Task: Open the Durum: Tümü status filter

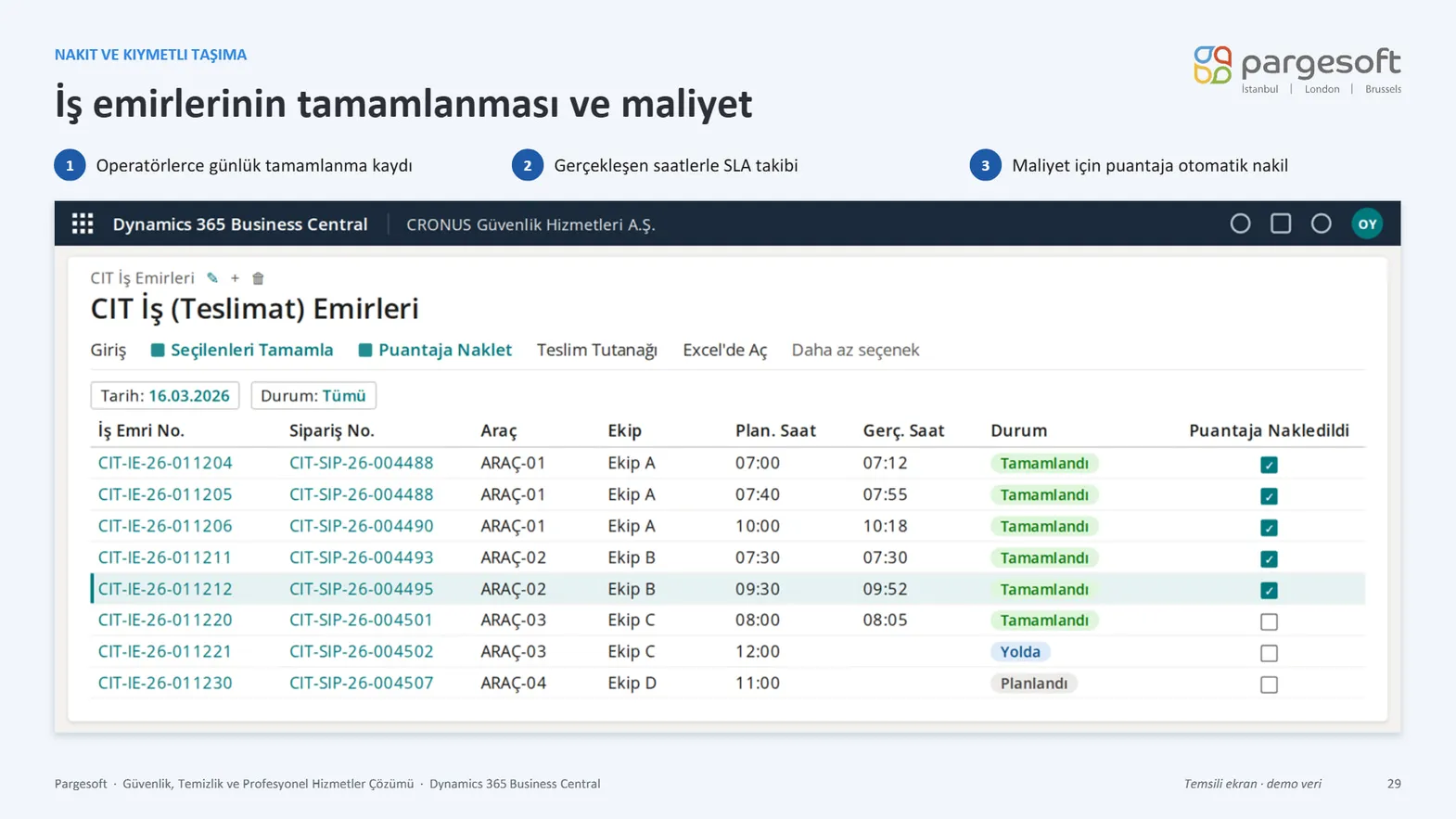Action: (313, 396)
